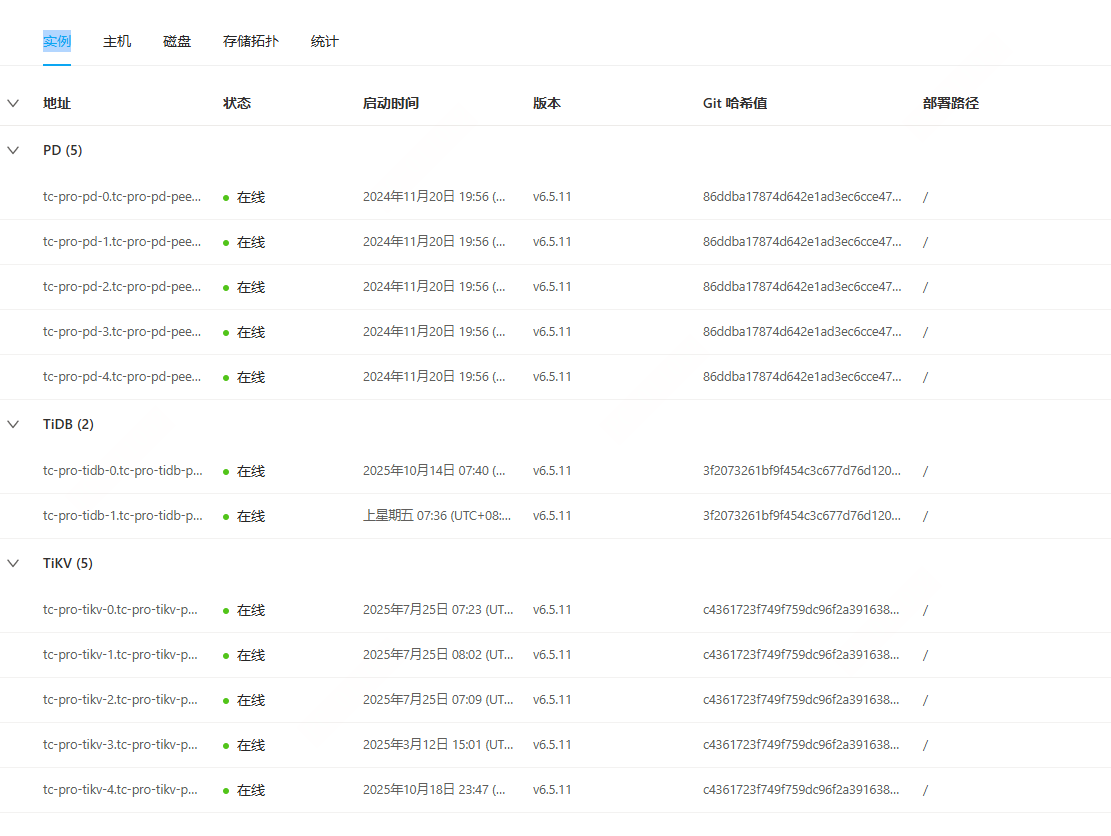
Task: Collapse the TiKV (5) group chevron
Action: coord(13,563)
